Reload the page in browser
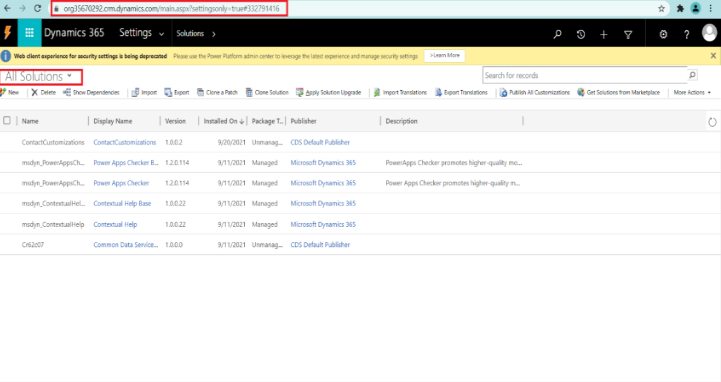 coord(38,8)
